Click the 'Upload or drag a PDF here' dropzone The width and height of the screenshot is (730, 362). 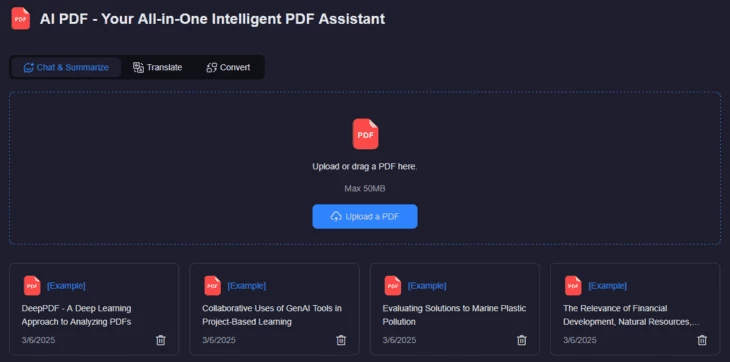(x=365, y=168)
